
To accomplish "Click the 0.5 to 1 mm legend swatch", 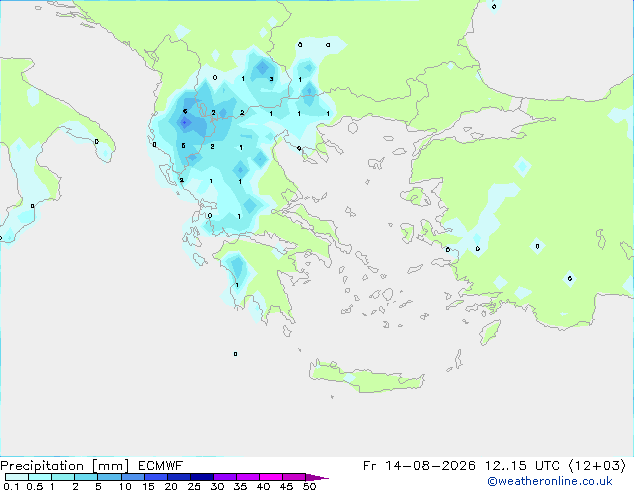I will pyautogui.click(x=40, y=477).
